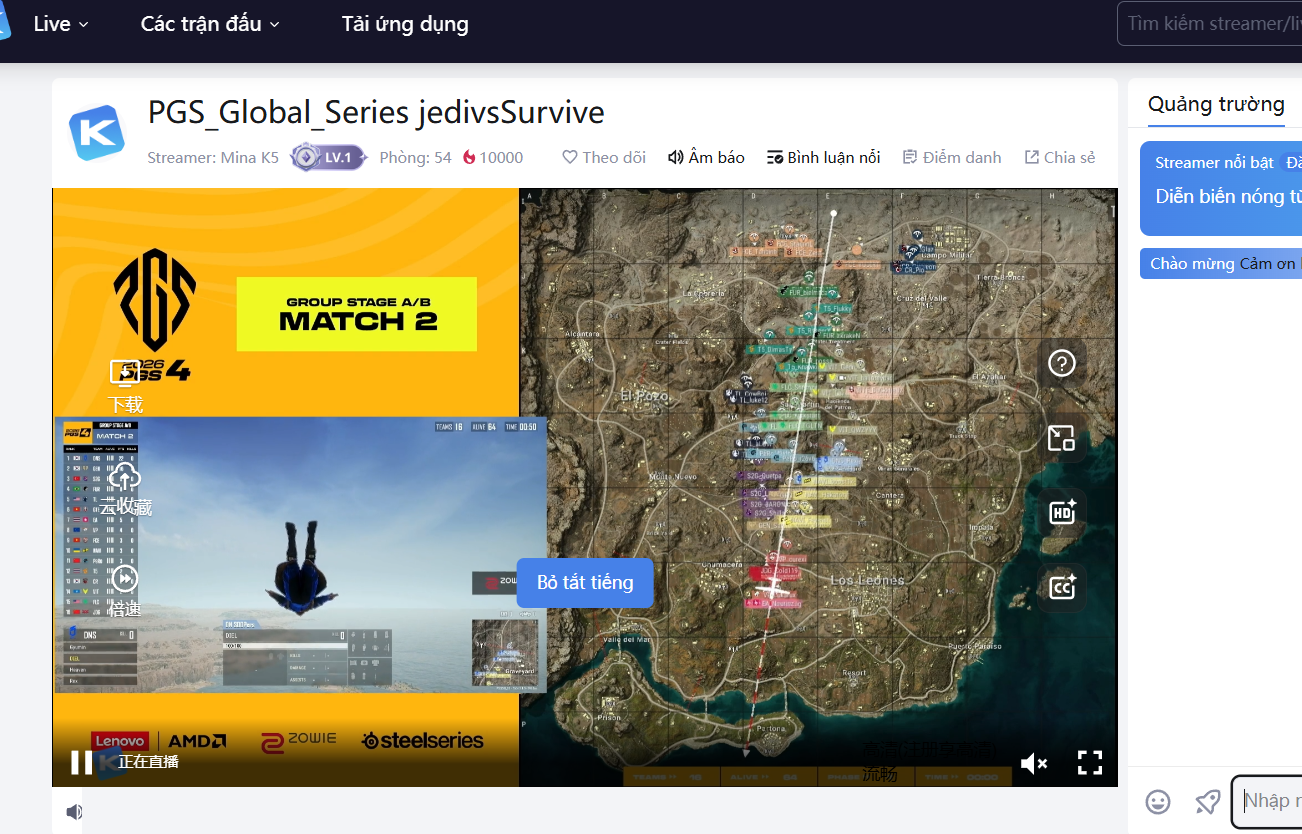Click the 正在直播 live status label

pyautogui.click(x=149, y=762)
